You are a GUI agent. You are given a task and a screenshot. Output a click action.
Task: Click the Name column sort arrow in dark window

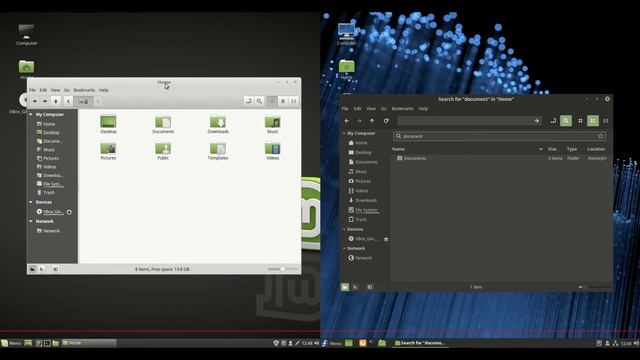[541, 149]
